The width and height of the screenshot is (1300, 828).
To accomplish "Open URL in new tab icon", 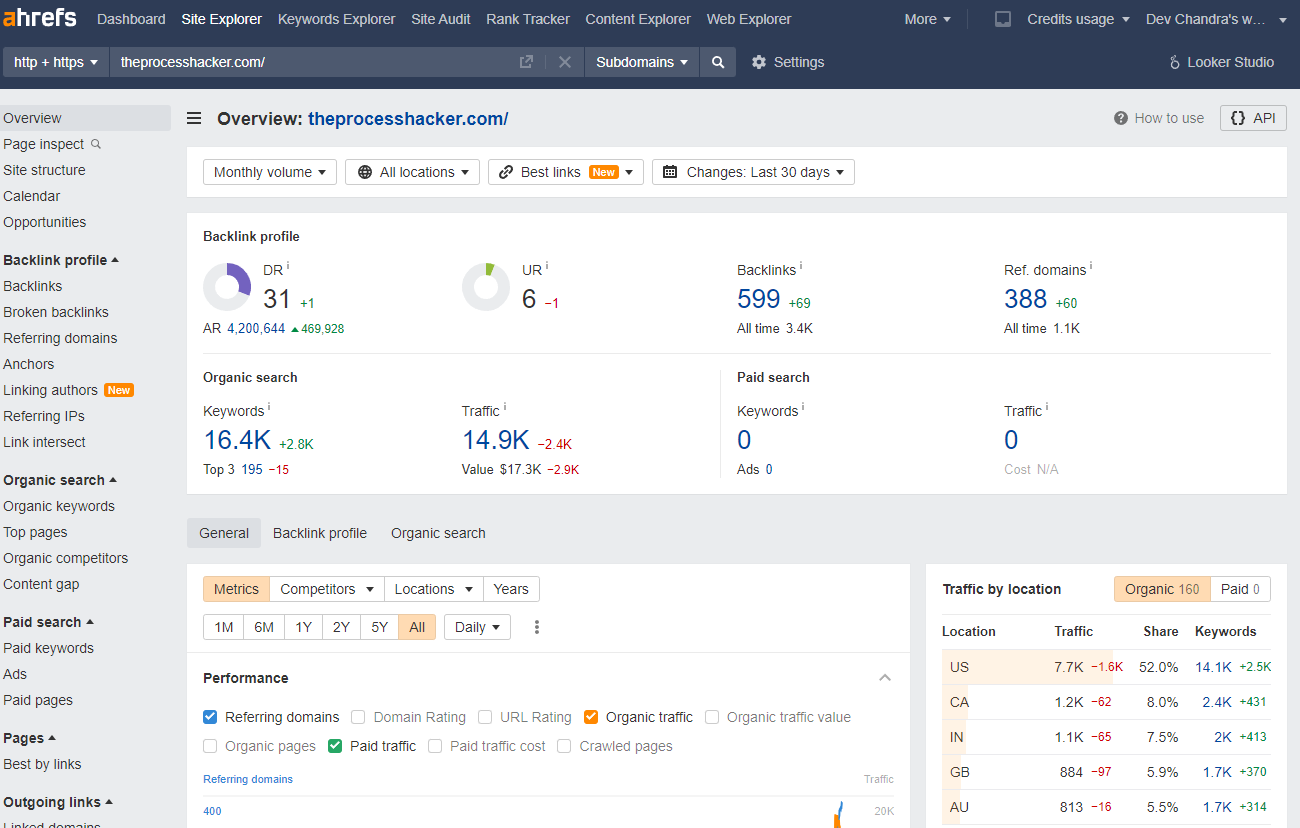I will point(526,62).
